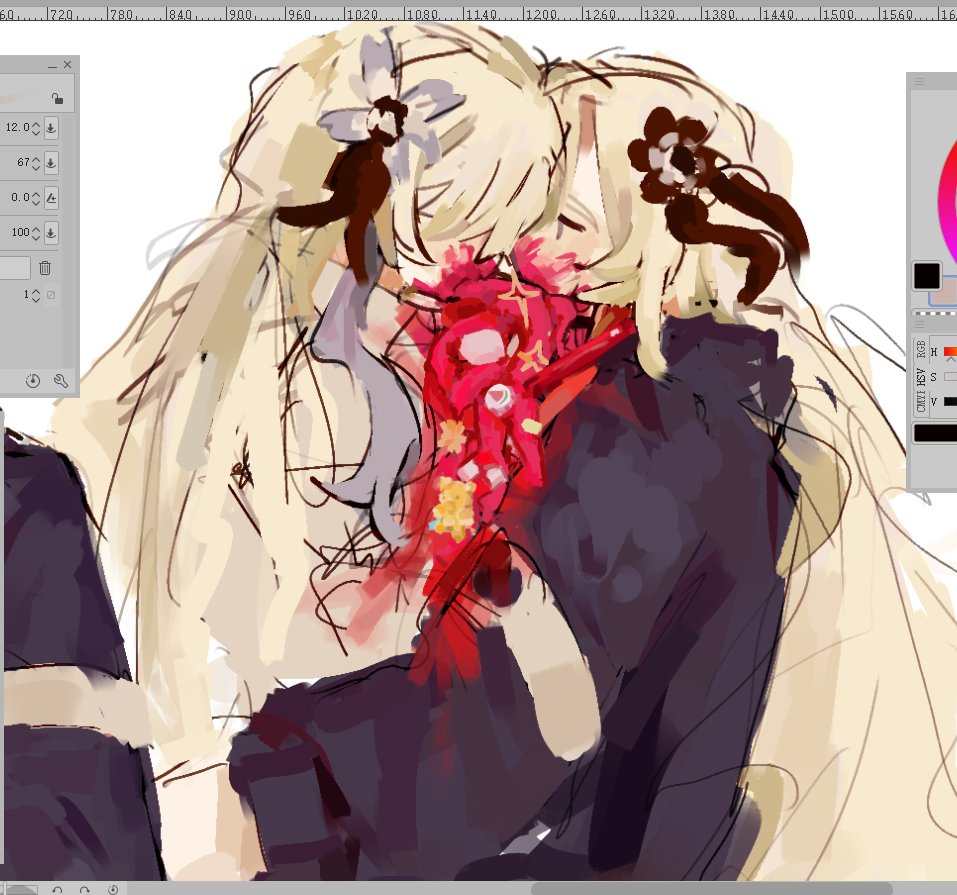Click the color wheel panel menu handle

pyautogui.click(x=920, y=81)
